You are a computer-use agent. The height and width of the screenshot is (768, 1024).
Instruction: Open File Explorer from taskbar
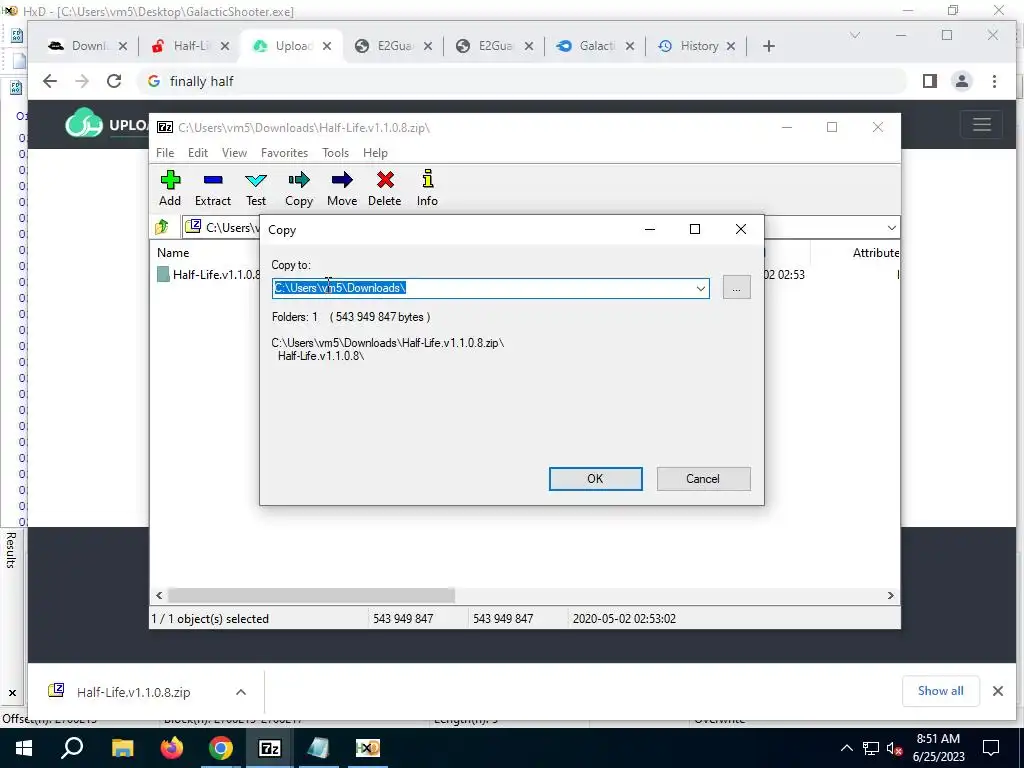coord(122,748)
